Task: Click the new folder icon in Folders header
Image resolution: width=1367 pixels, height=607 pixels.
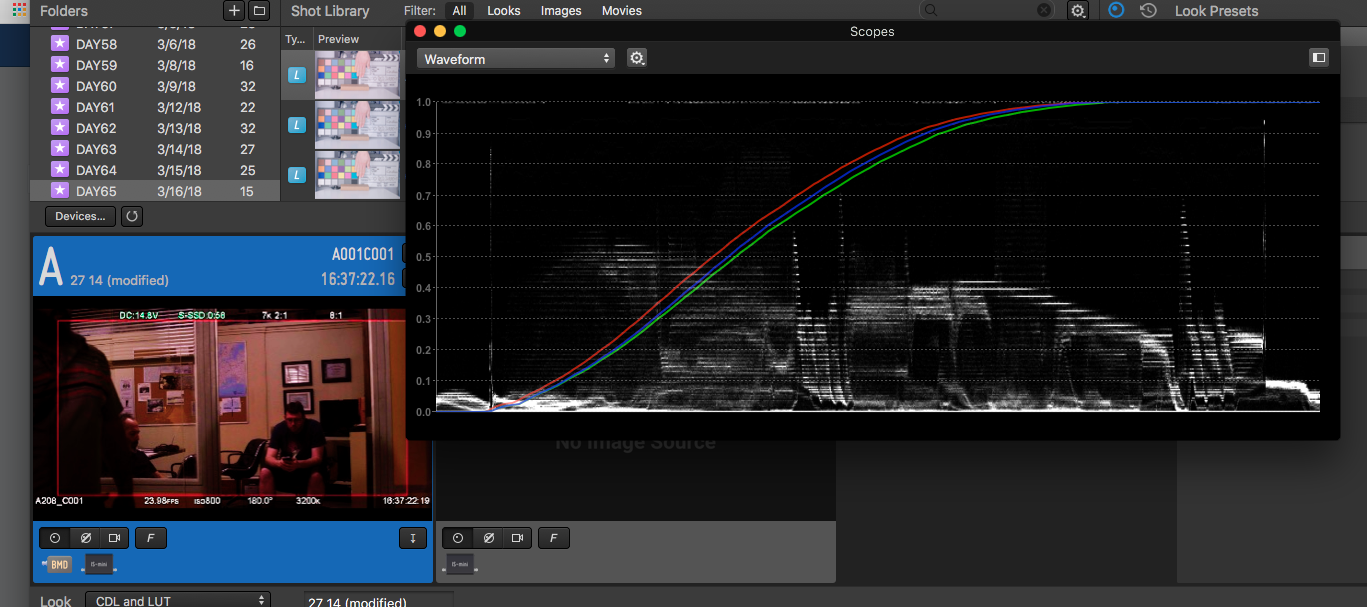Action: (x=259, y=11)
